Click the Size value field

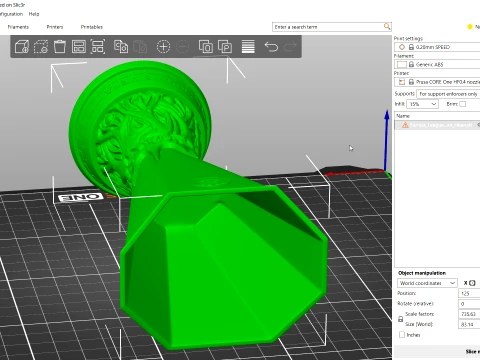(x=469, y=324)
